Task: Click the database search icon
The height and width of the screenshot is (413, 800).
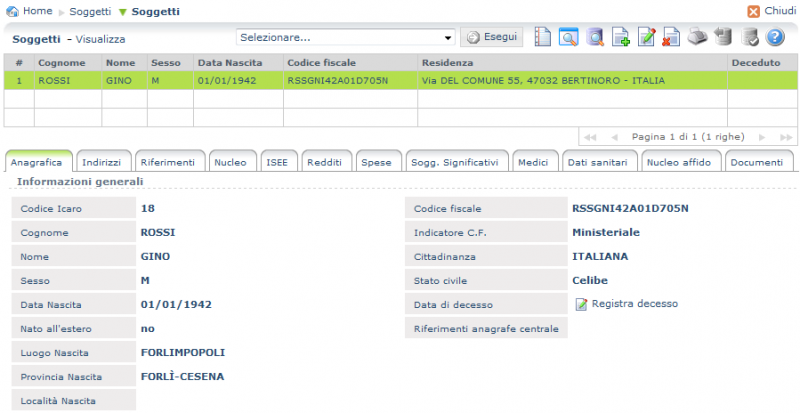Action: pyautogui.click(x=594, y=37)
